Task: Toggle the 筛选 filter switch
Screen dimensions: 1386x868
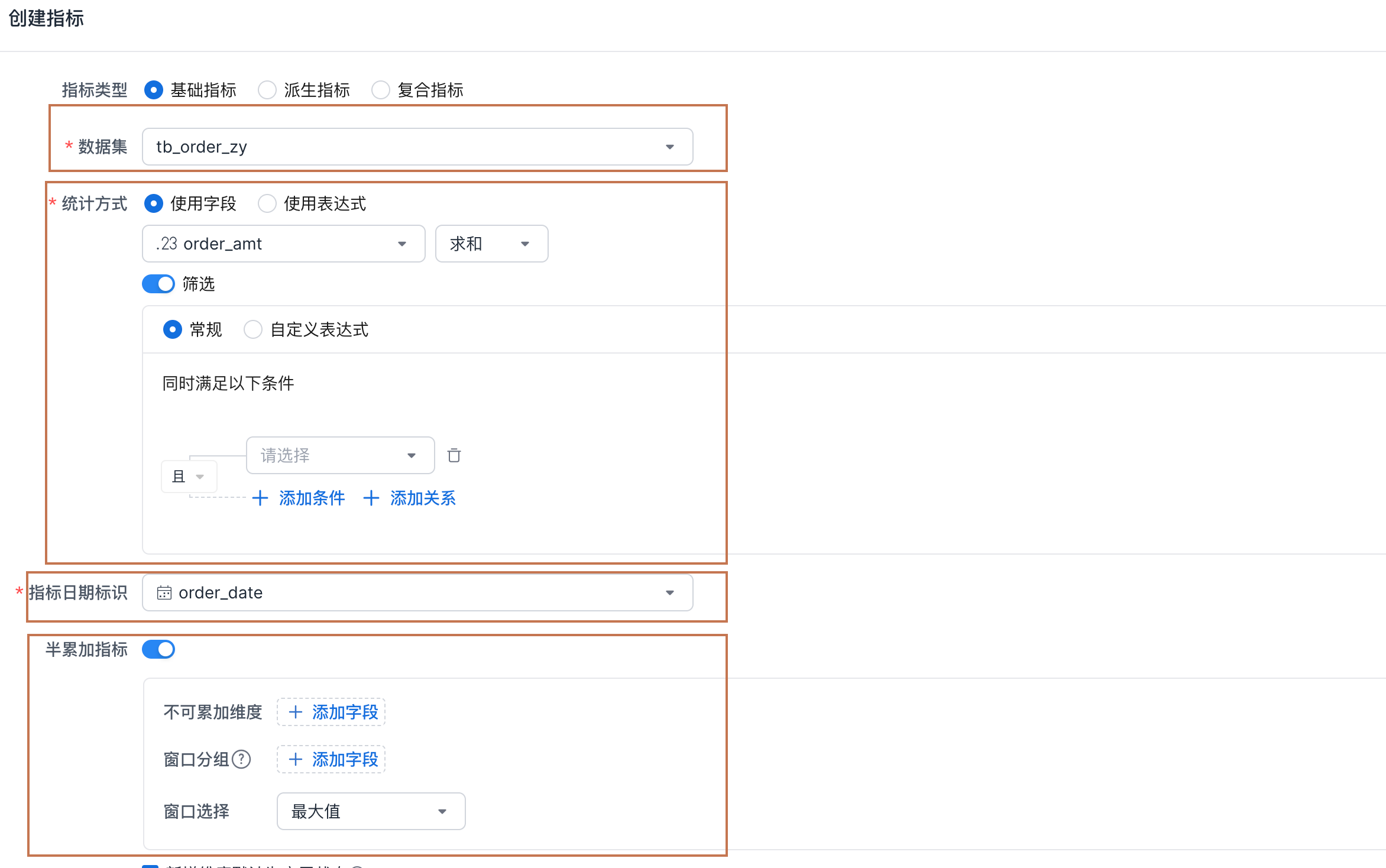Action: pyautogui.click(x=158, y=284)
